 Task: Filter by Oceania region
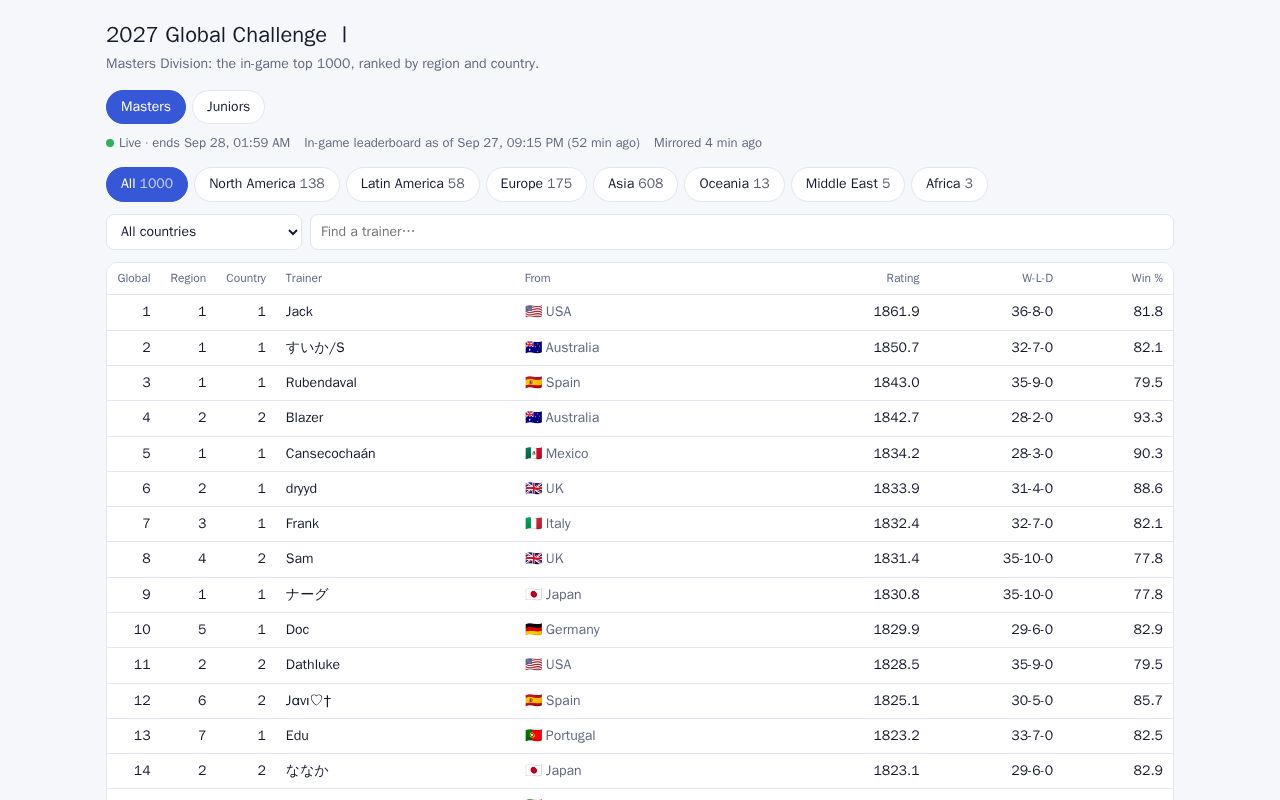coord(734,184)
